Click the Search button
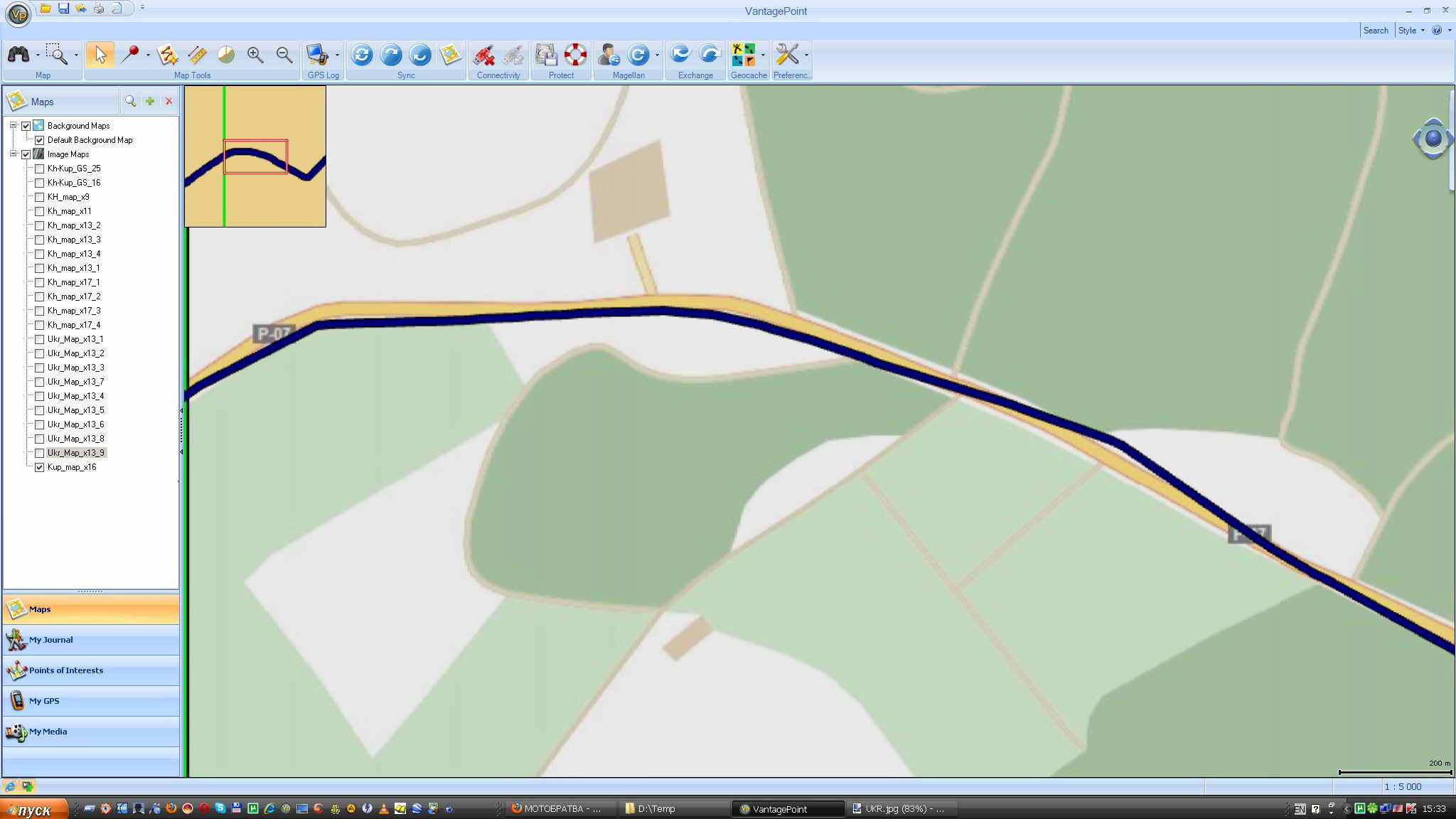The image size is (1456, 819). (1375, 31)
